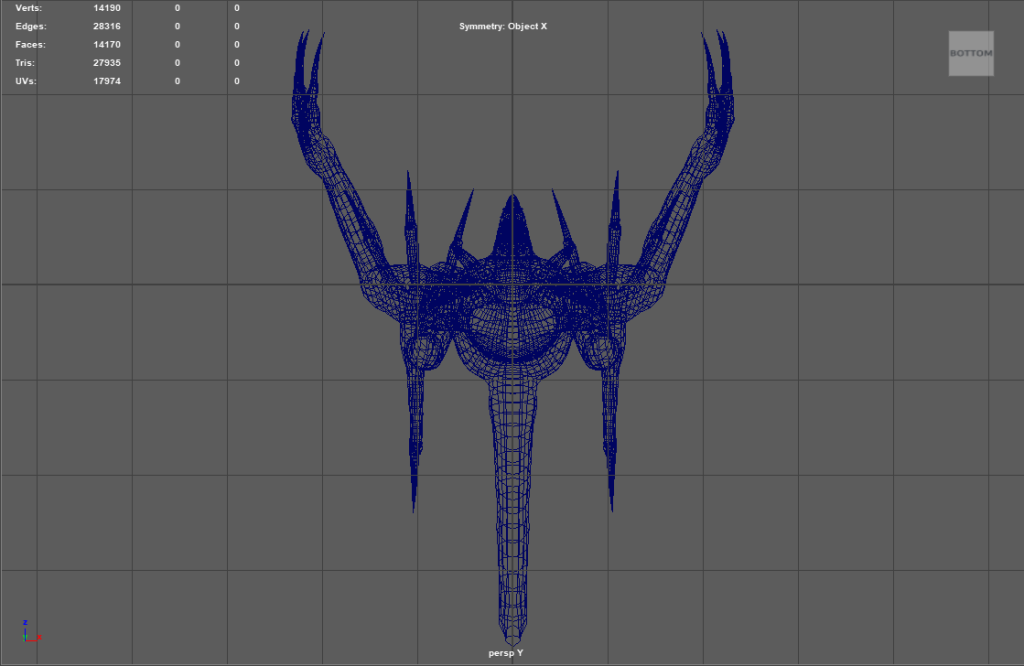The image size is (1024, 666).
Task: Select the tip of the long tail
Action: [x=512, y=638]
